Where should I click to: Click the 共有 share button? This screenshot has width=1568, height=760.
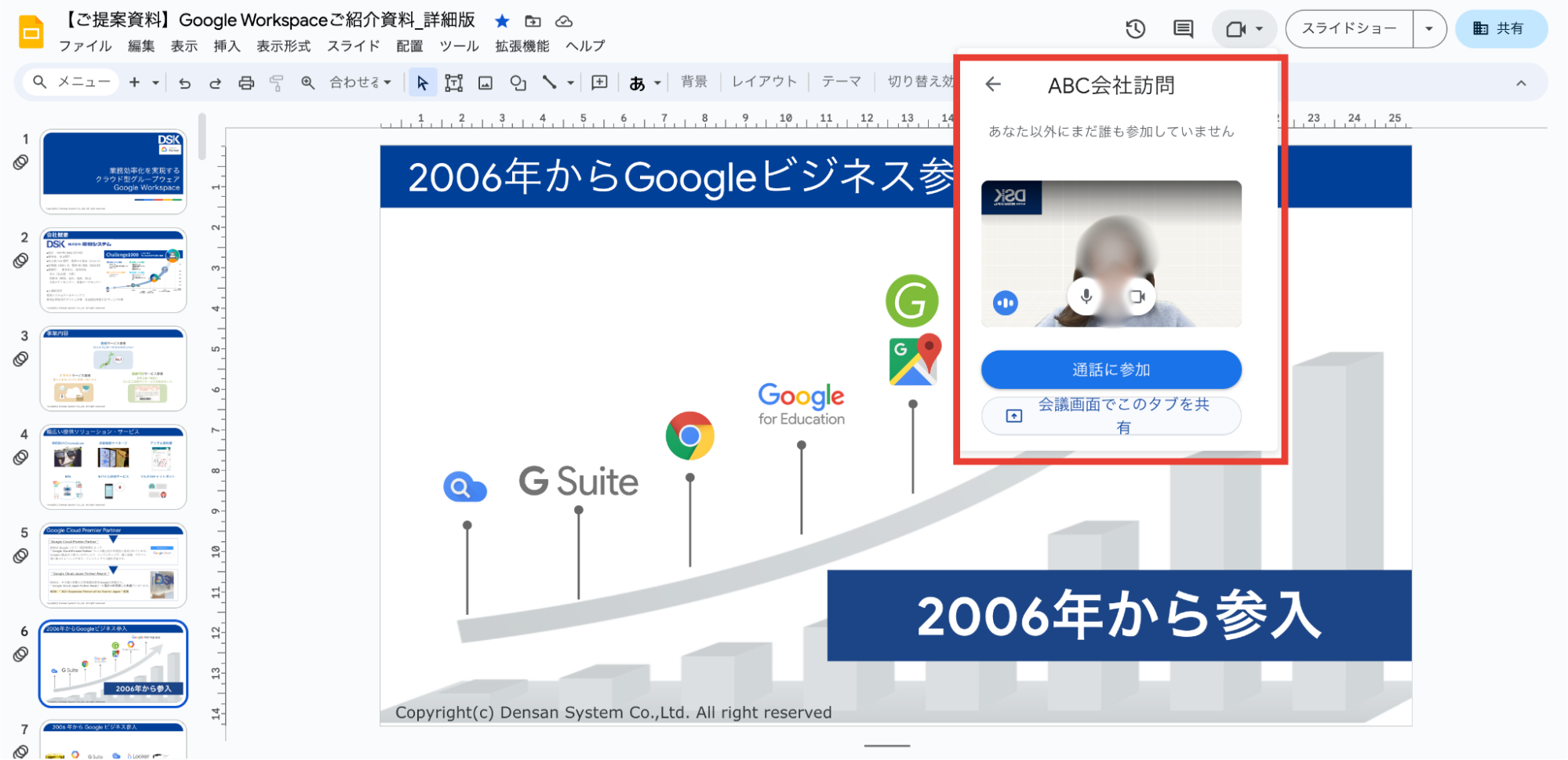[x=1501, y=29]
